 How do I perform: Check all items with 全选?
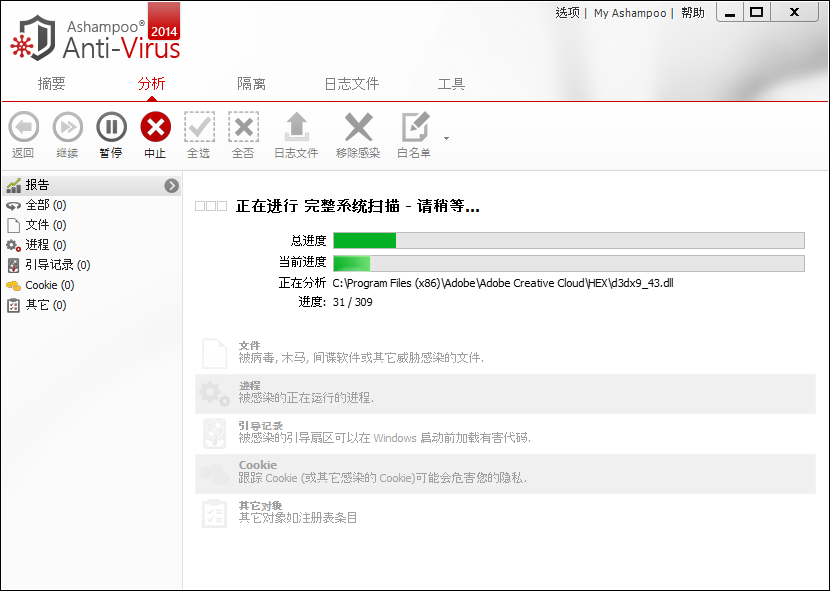(199, 127)
